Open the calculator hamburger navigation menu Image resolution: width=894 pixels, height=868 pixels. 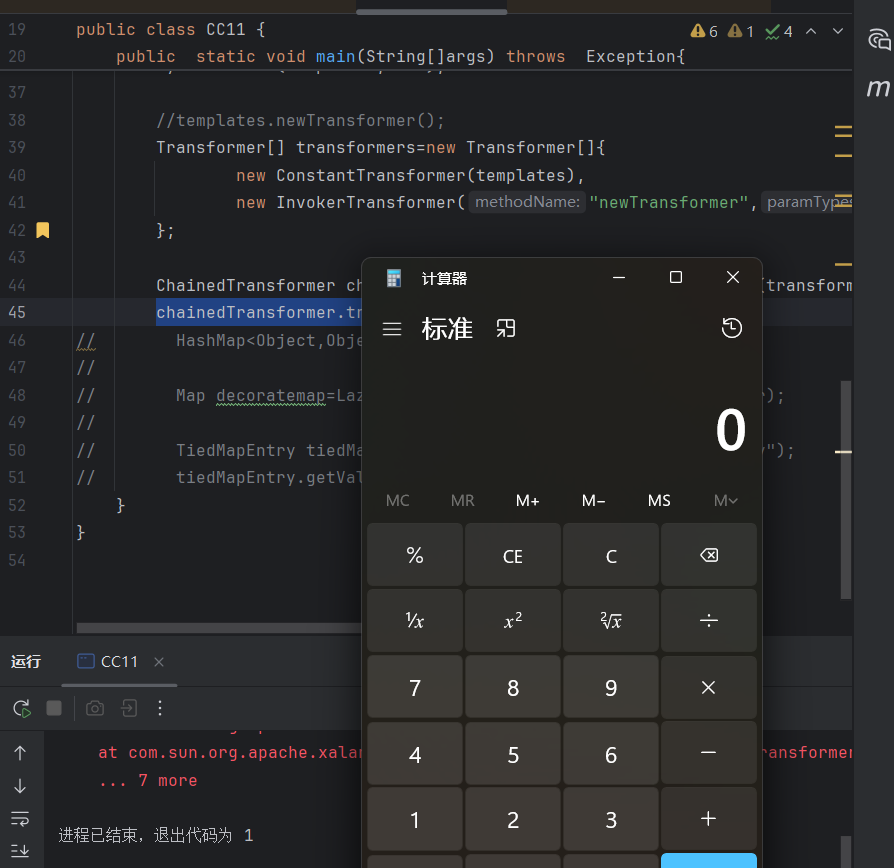[x=392, y=328]
